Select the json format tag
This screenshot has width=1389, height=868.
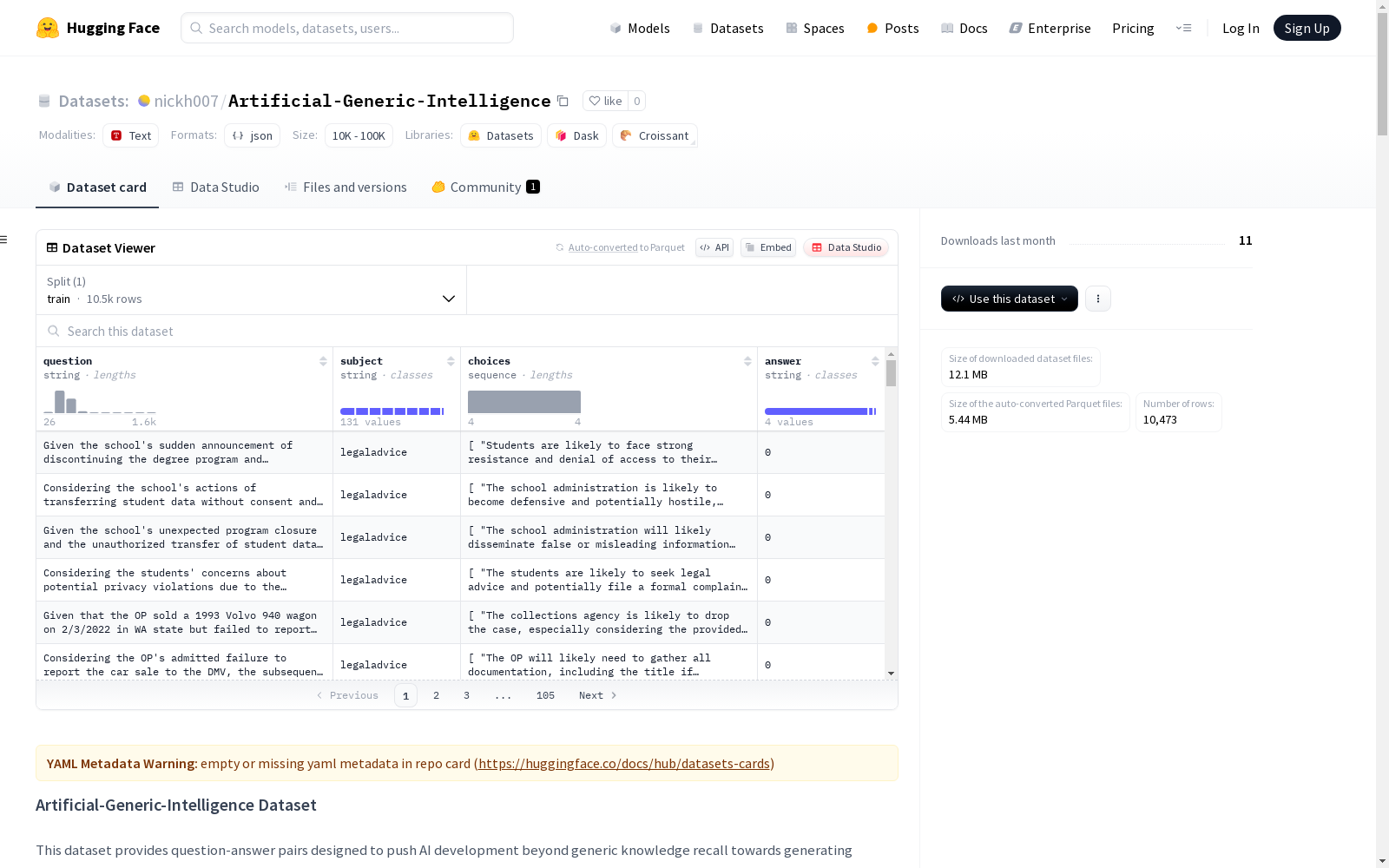pos(253,135)
